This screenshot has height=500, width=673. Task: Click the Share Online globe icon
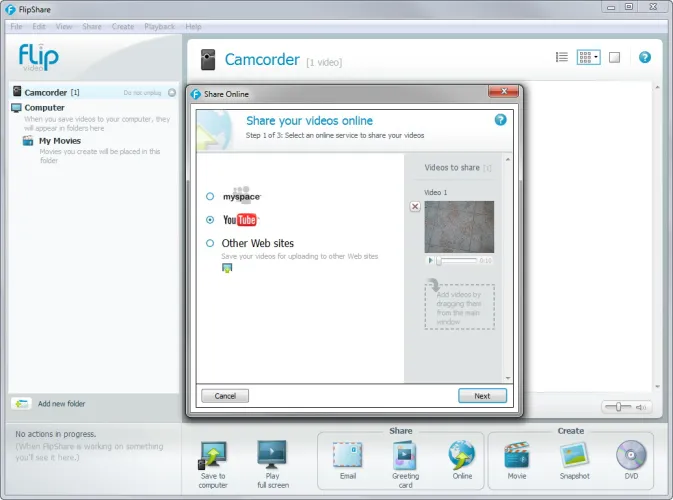[x=462, y=455]
